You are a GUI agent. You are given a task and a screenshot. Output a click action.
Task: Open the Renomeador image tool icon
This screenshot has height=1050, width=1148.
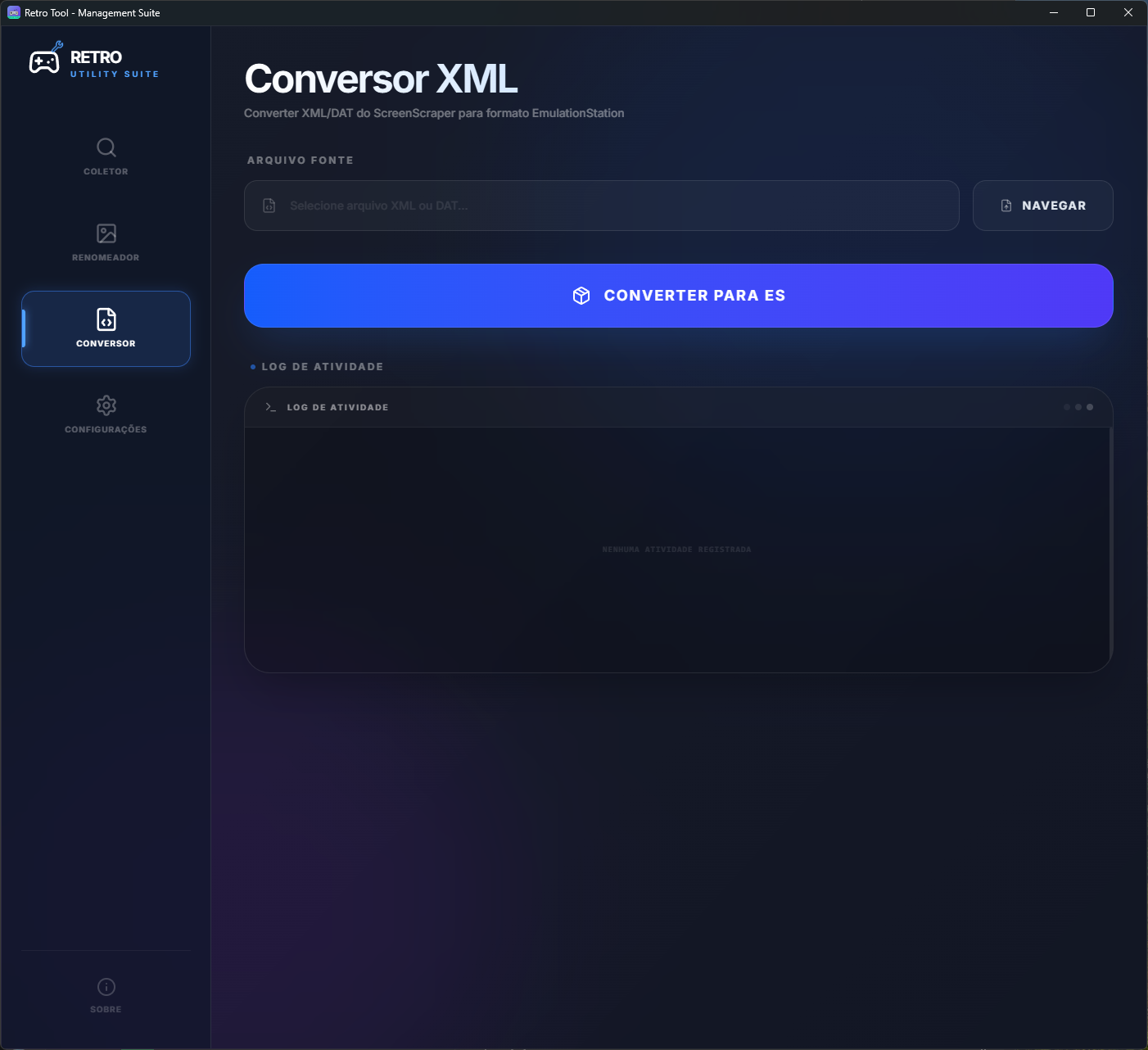click(x=106, y=233)
